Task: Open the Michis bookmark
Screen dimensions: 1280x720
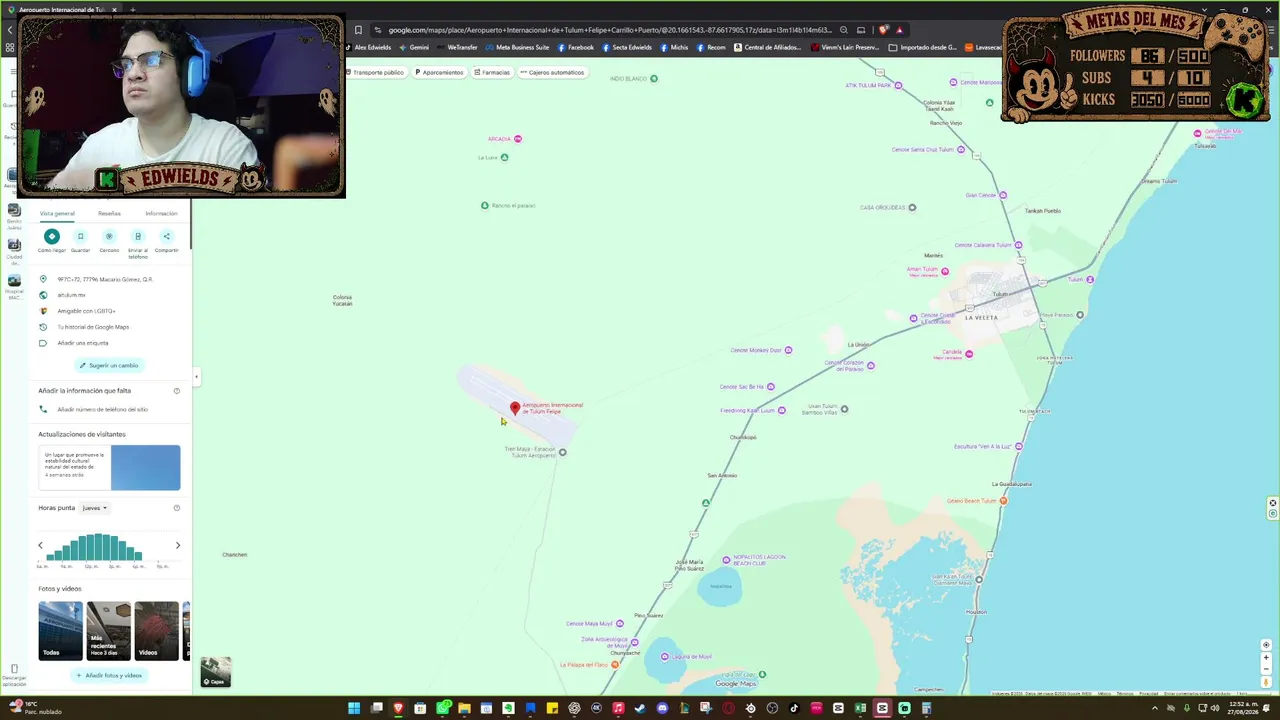Action: (x=675, y=47)
